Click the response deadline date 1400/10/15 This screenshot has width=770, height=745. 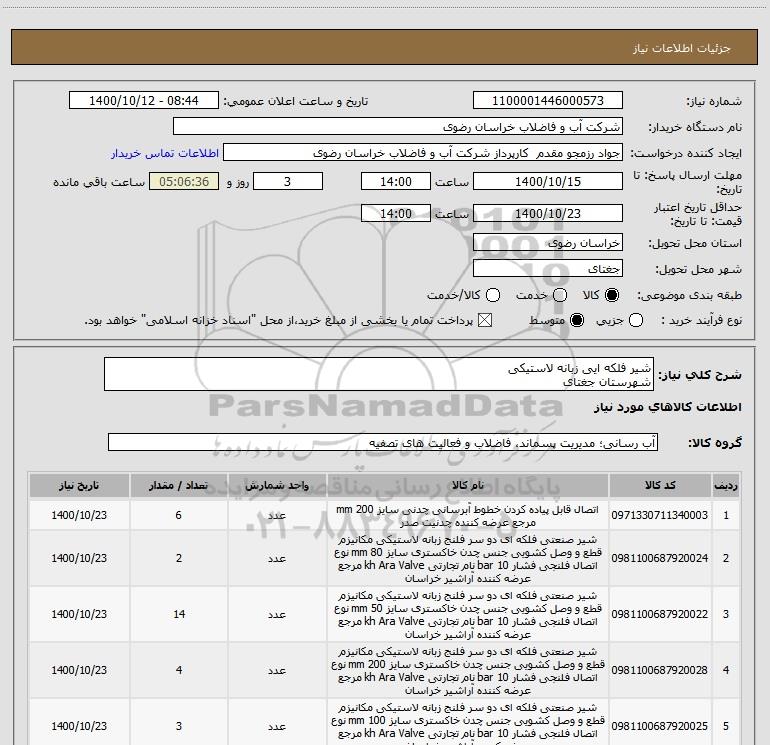pos(548,181)
